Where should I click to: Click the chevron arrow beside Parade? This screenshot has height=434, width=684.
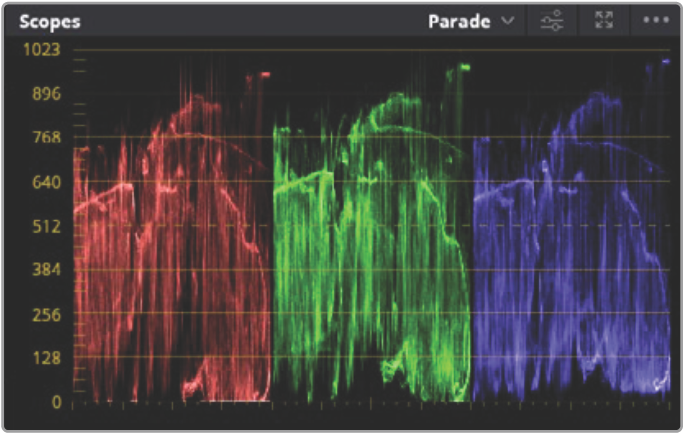508,21
